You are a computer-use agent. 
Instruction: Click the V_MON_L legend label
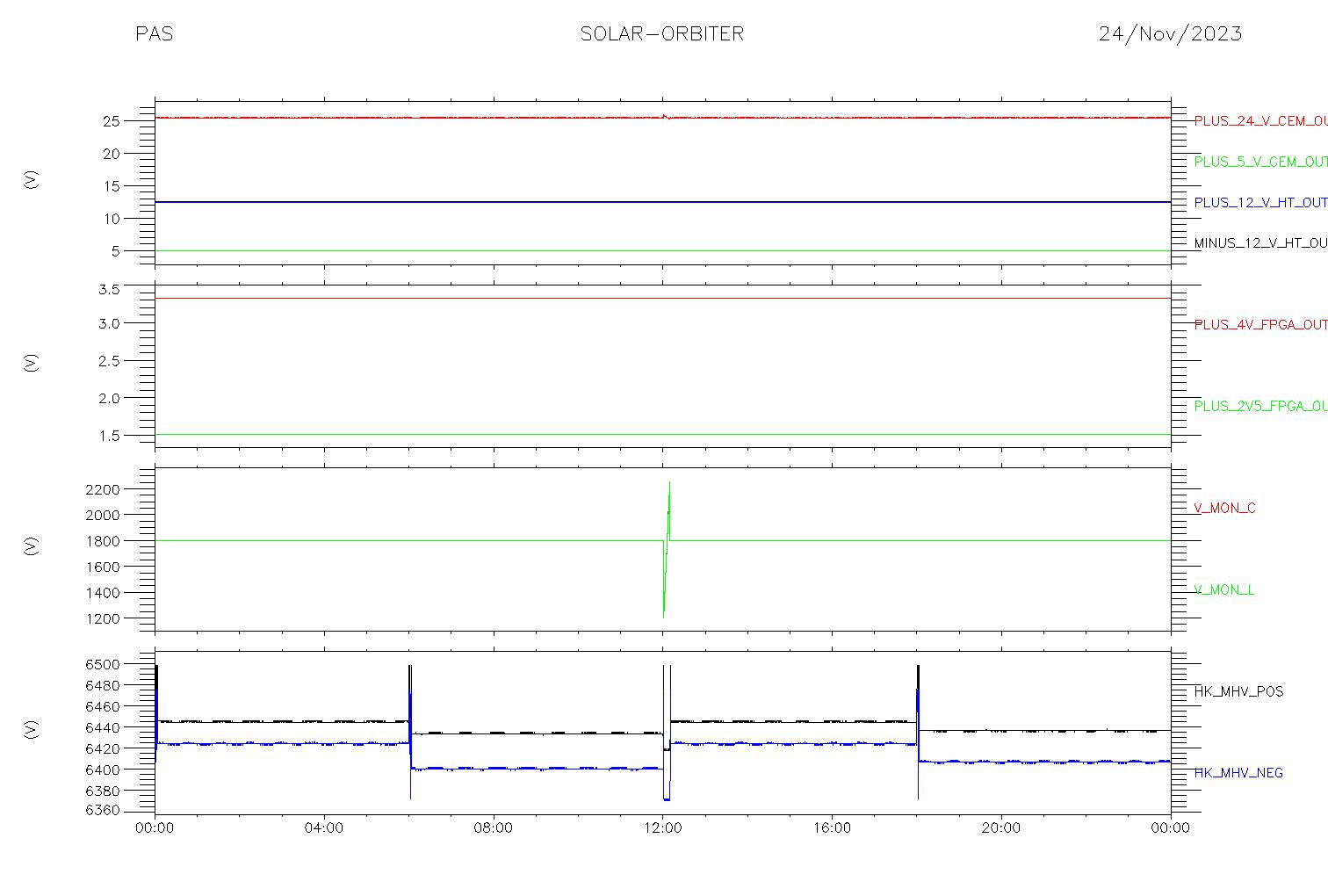coord(1223,589)
